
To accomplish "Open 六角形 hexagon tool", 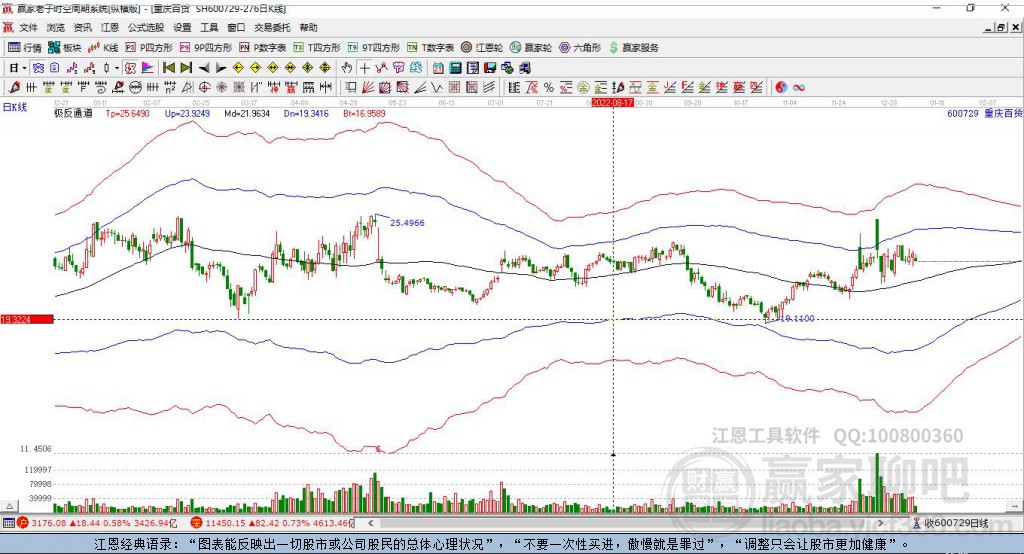I will pos(580,48).
